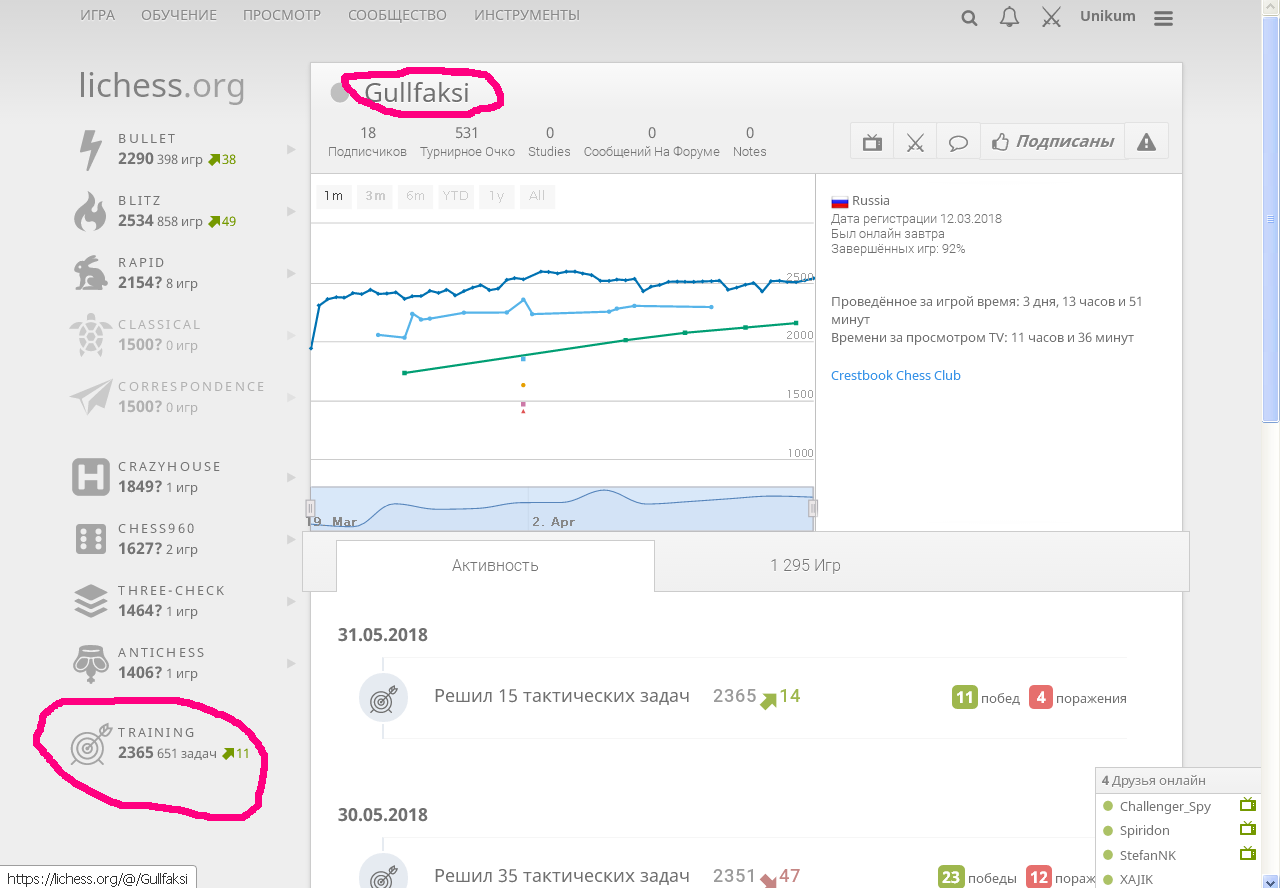Expand the Classical rating arrow

[291, 336]
